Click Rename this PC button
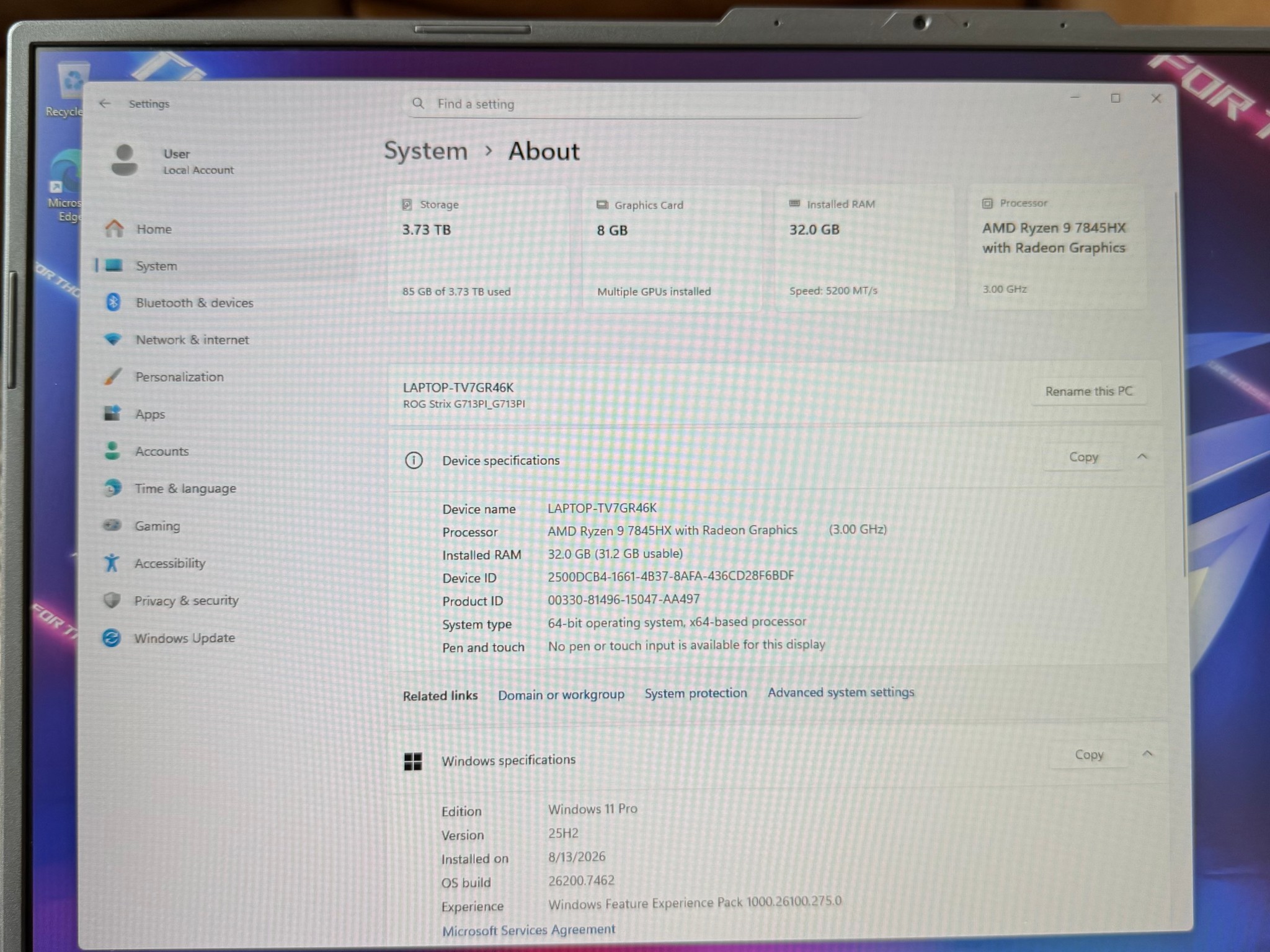The width and height of the screenshot is (1270, 952). pos(1088,391)
